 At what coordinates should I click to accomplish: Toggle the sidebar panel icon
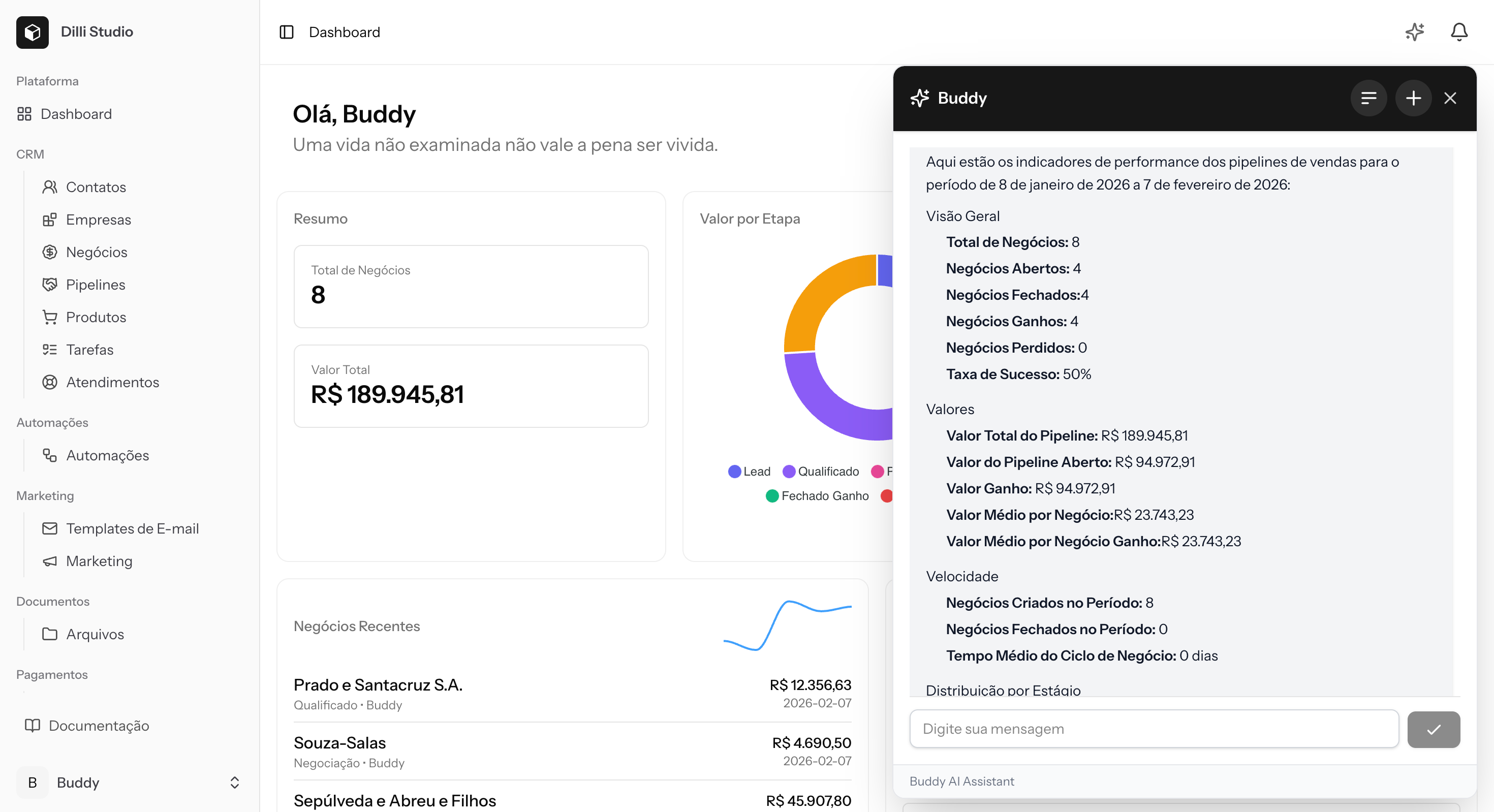[x=287, y=32]
